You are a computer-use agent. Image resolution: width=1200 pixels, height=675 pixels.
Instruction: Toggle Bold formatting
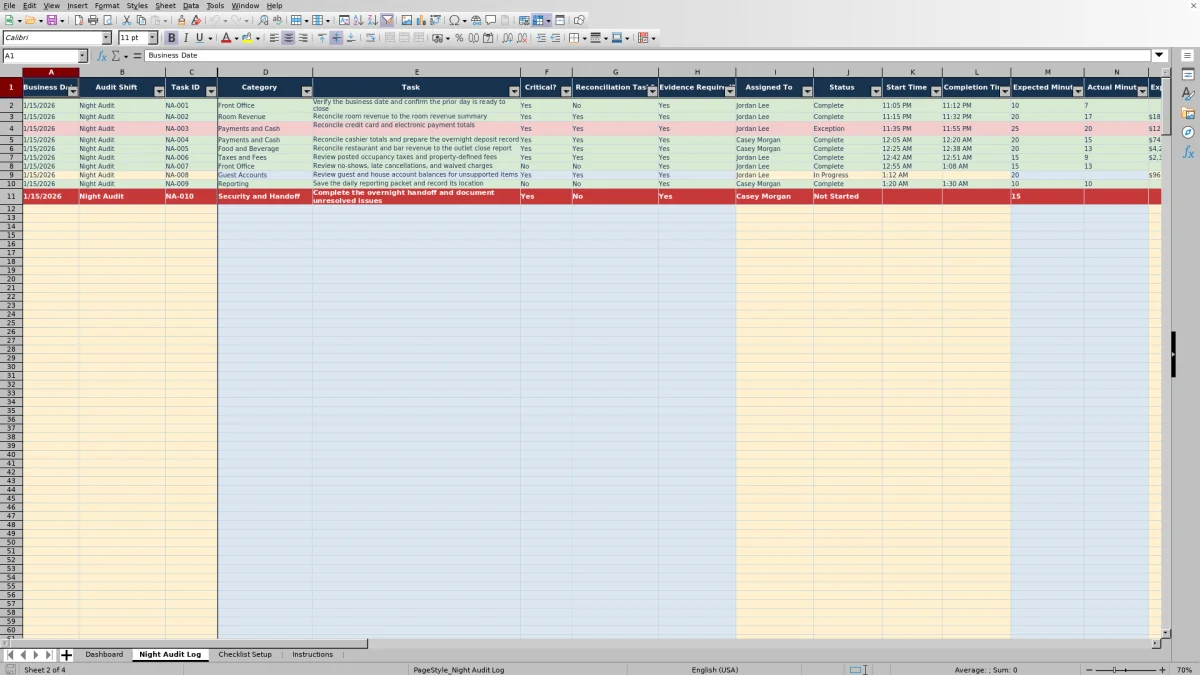pyautogui.click(x=171, y=38)
